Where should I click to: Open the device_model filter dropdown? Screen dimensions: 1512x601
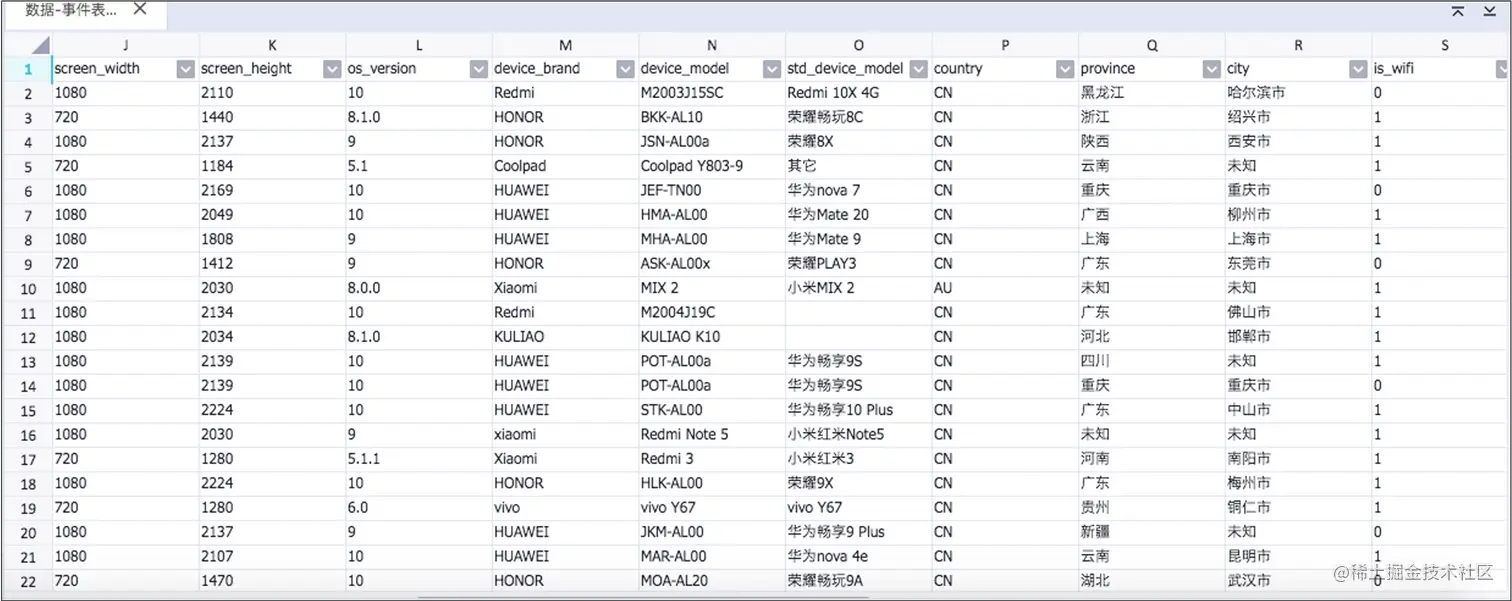coord(772,69)
